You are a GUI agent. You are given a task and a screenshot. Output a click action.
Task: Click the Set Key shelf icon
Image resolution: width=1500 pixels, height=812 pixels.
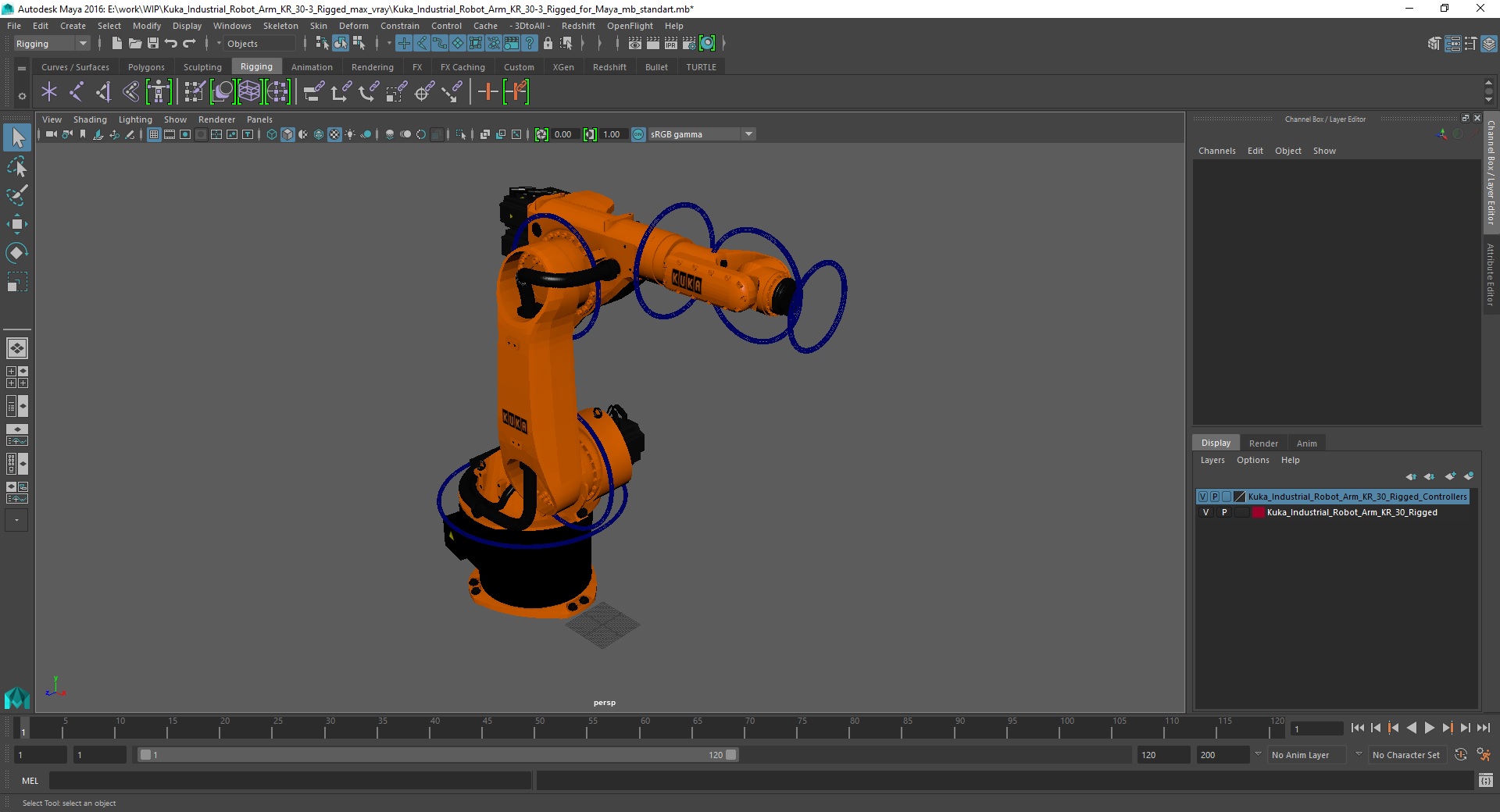click(x=488, y=92)
